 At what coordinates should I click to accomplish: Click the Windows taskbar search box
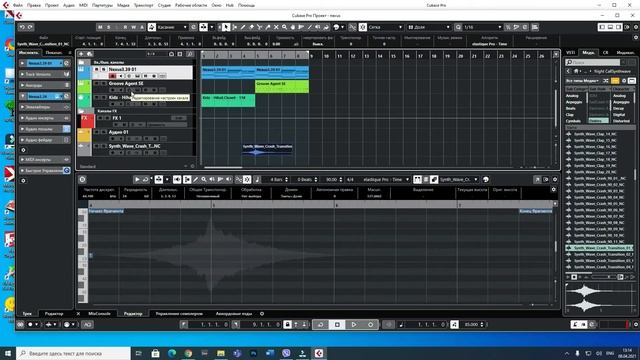coord(73,353)
